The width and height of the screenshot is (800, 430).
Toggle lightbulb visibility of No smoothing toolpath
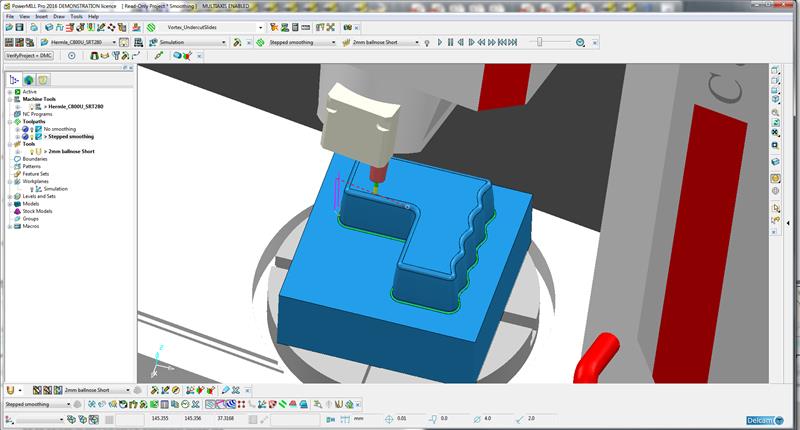pyautogui.click(x=32, y=130)
